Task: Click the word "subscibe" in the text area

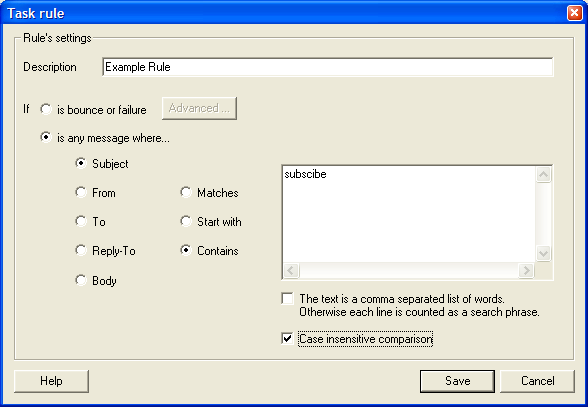Action: coord(305,174)
